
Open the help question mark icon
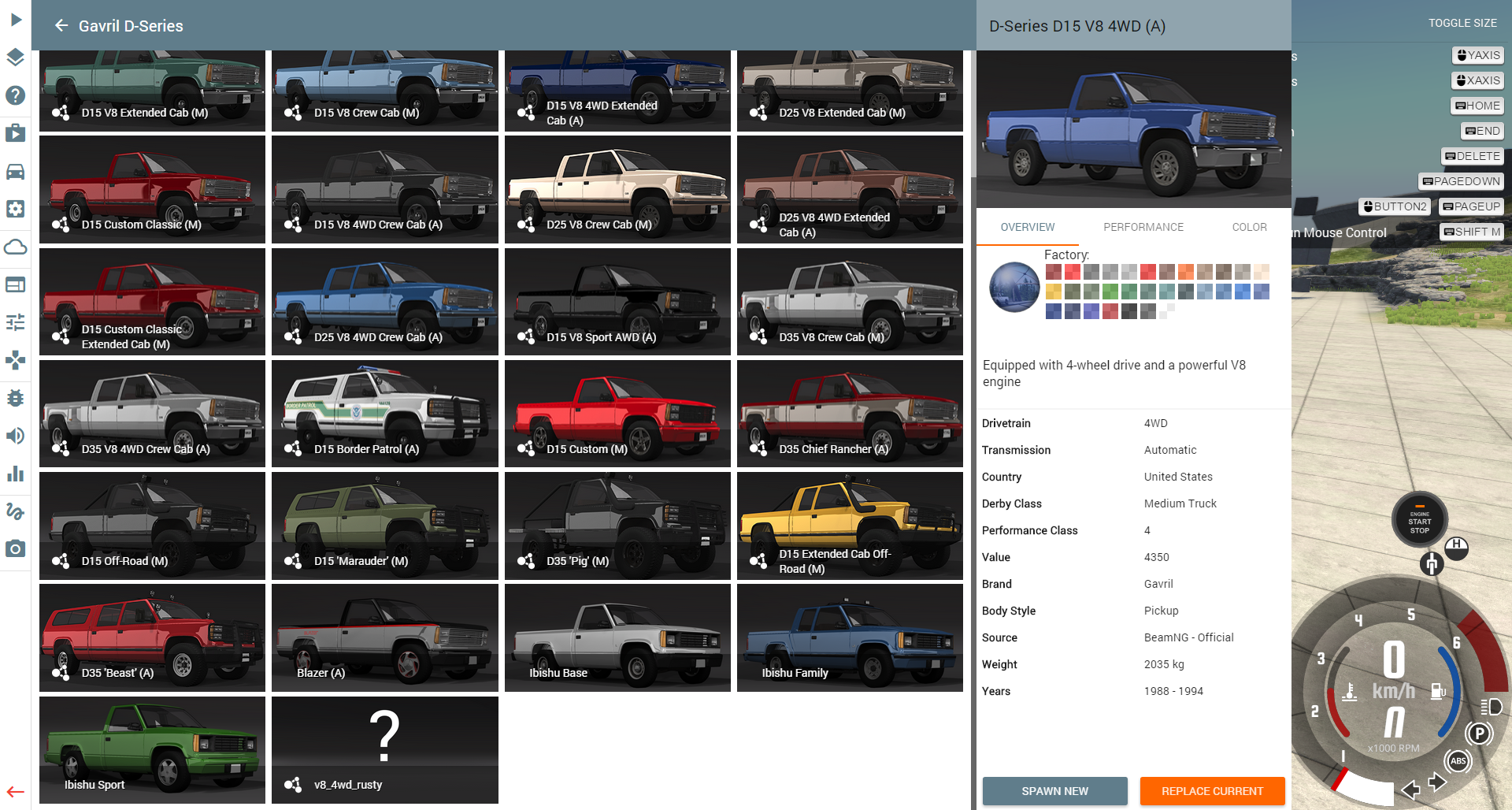[16, 95]
